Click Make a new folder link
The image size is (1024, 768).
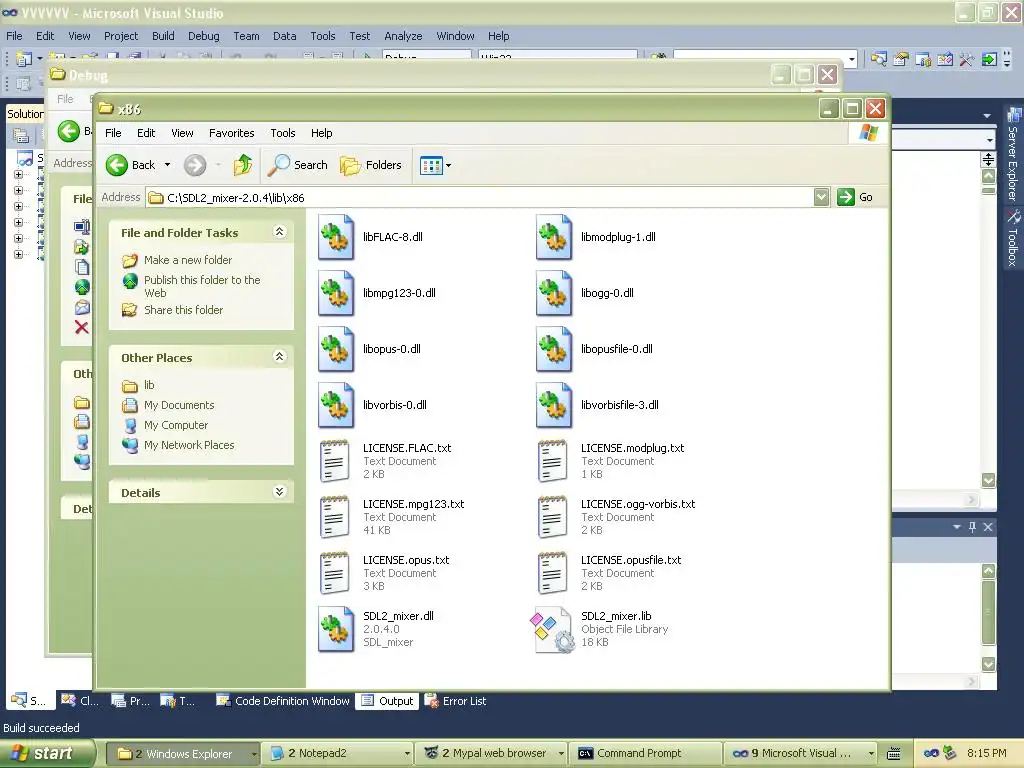pos(188,260)
